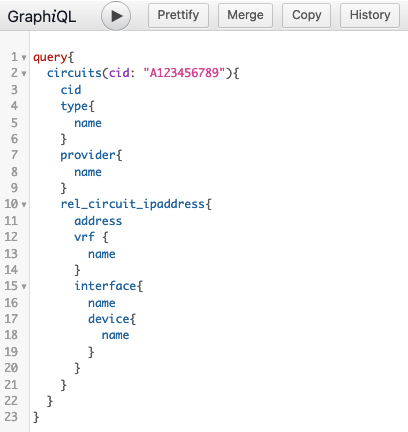Click 'name' on line 5

click(x=88, y=123)
